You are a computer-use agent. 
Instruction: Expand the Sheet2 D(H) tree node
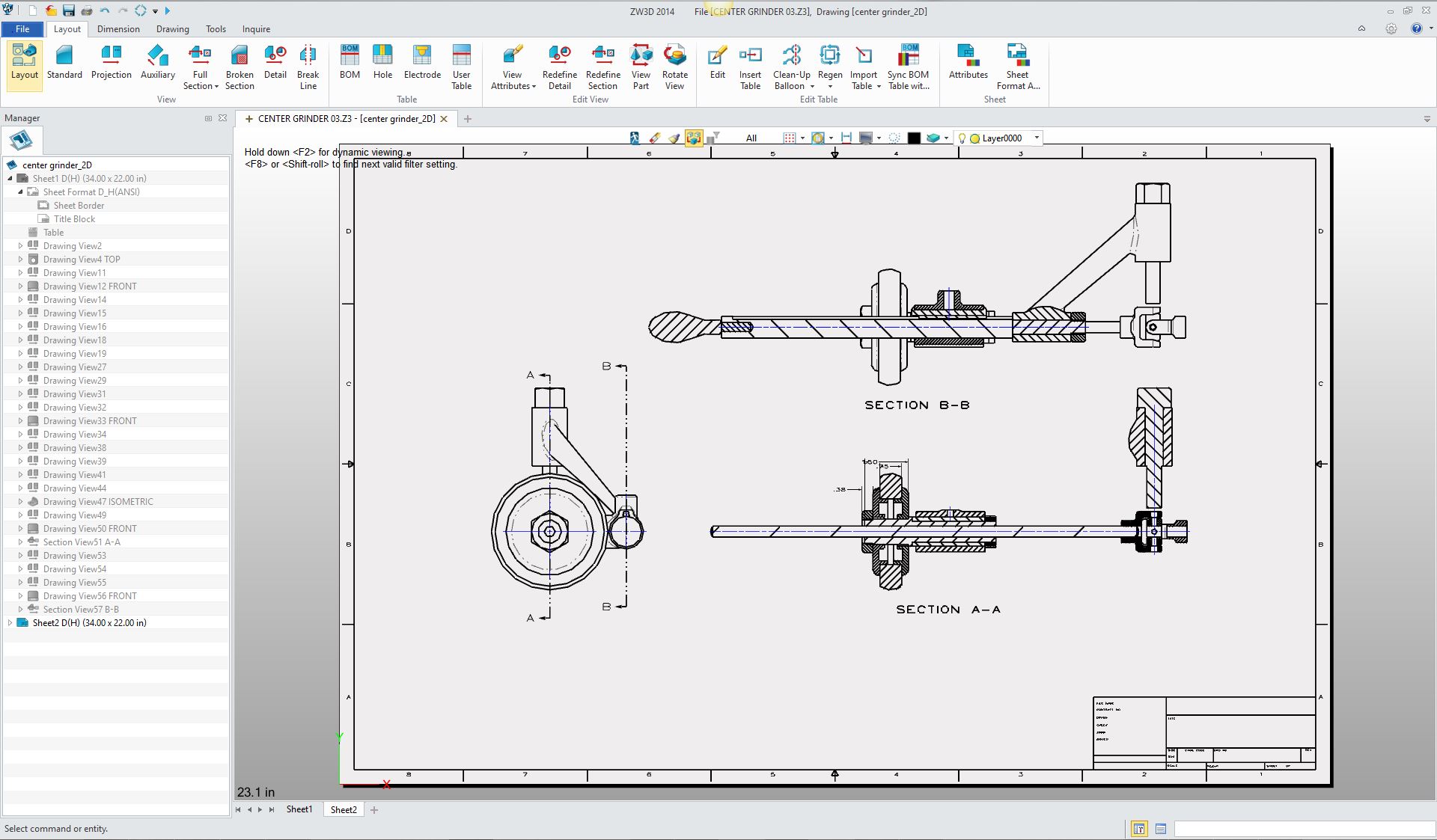[x=10, y=622]
